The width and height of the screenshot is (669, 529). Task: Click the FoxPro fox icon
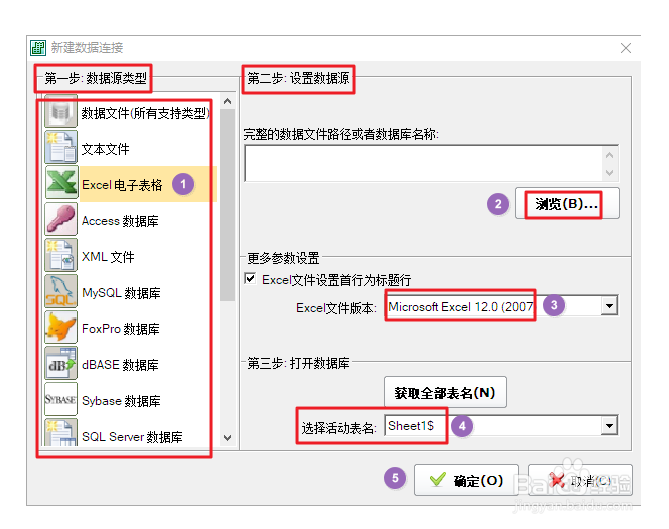[61, 327]
